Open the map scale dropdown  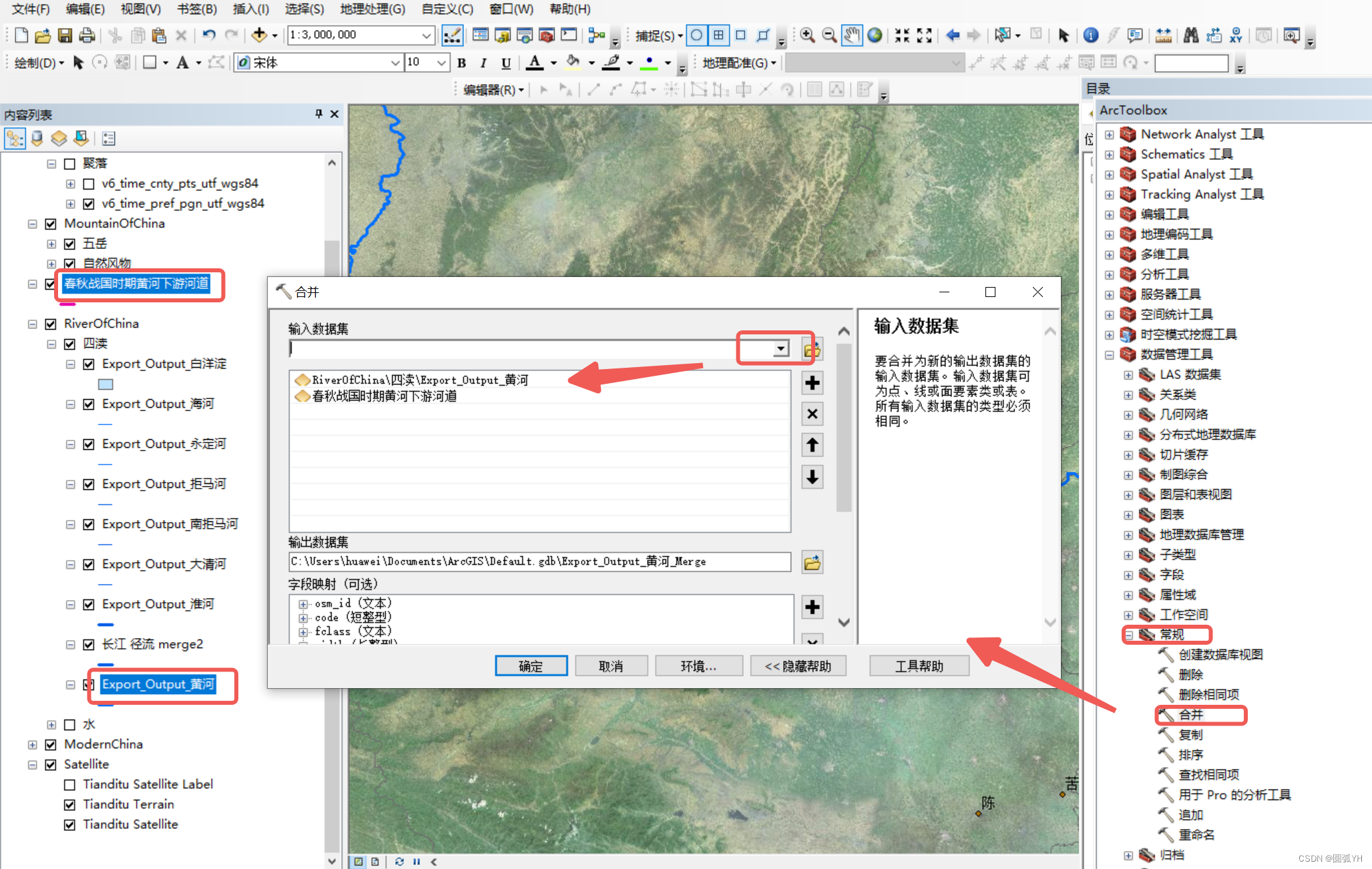pos(425,35)
